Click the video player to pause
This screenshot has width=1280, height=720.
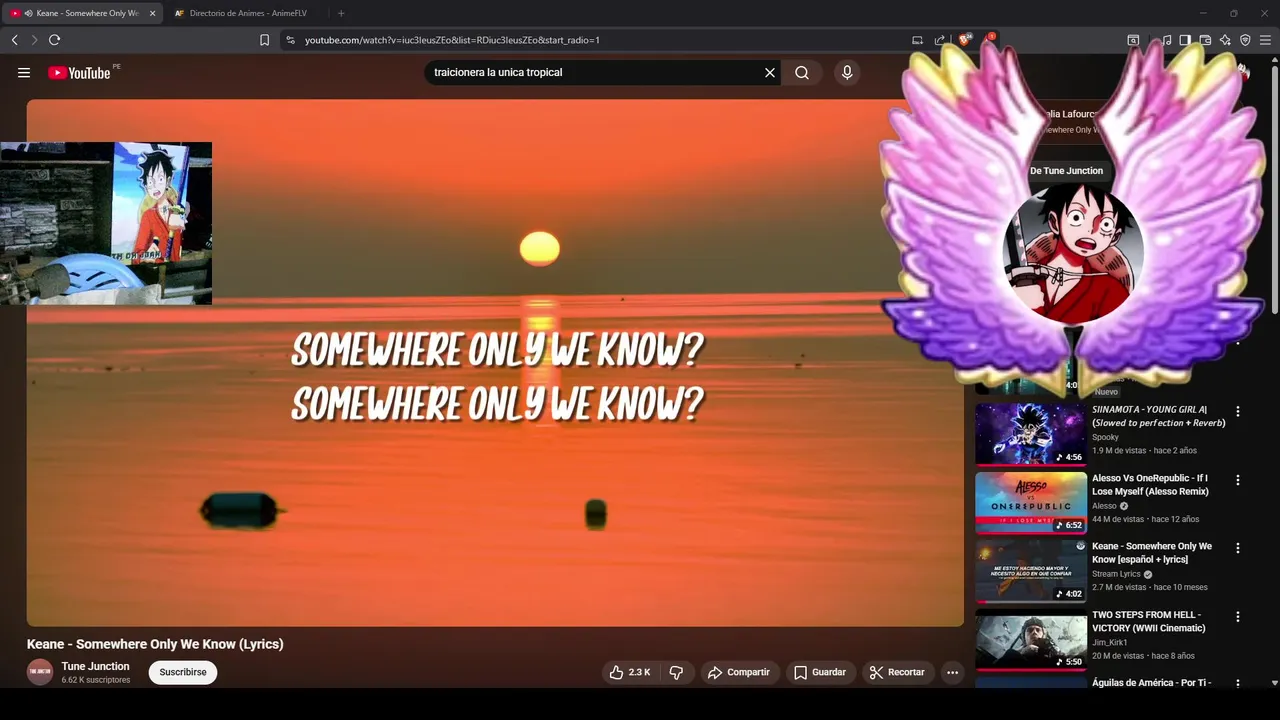495,362
